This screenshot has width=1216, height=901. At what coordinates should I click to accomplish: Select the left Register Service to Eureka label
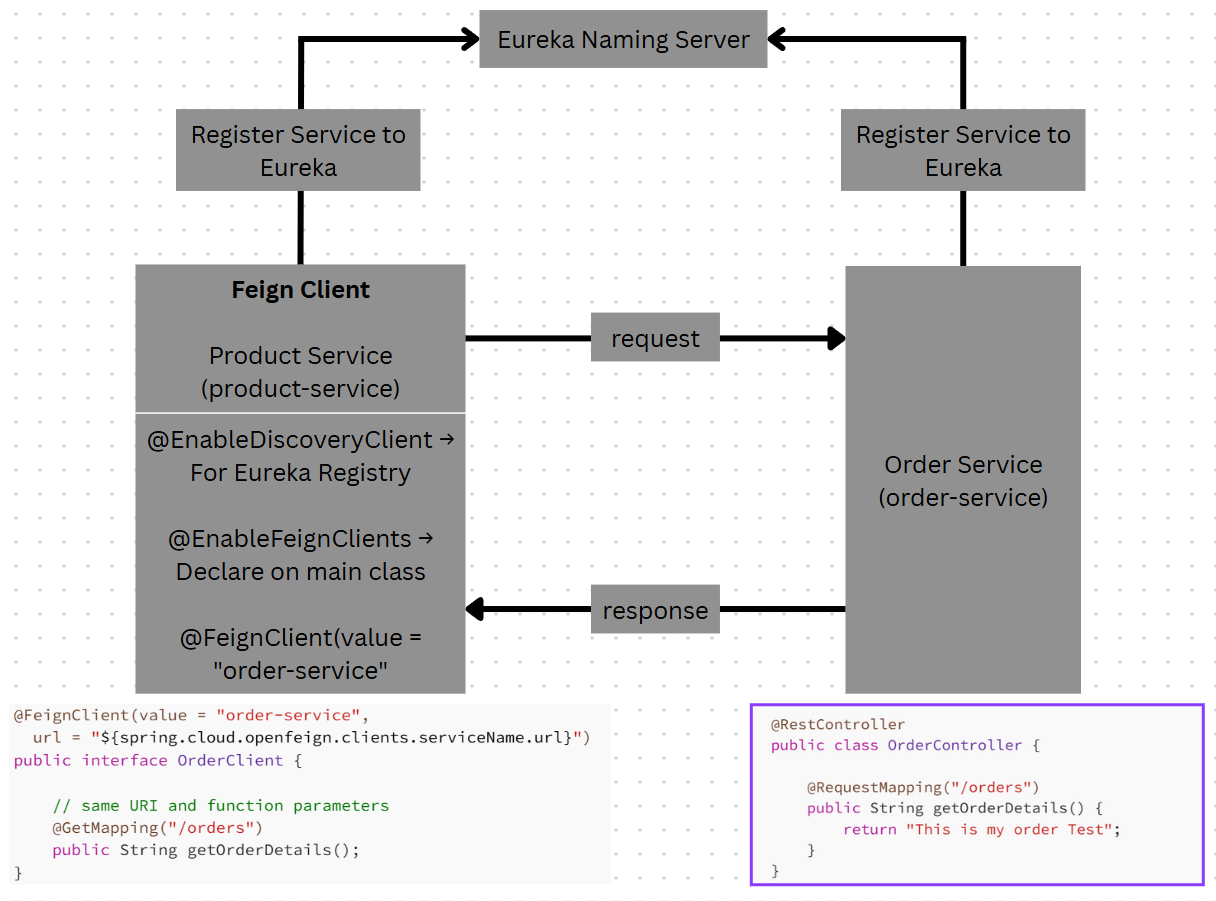(x=297, y=150)
